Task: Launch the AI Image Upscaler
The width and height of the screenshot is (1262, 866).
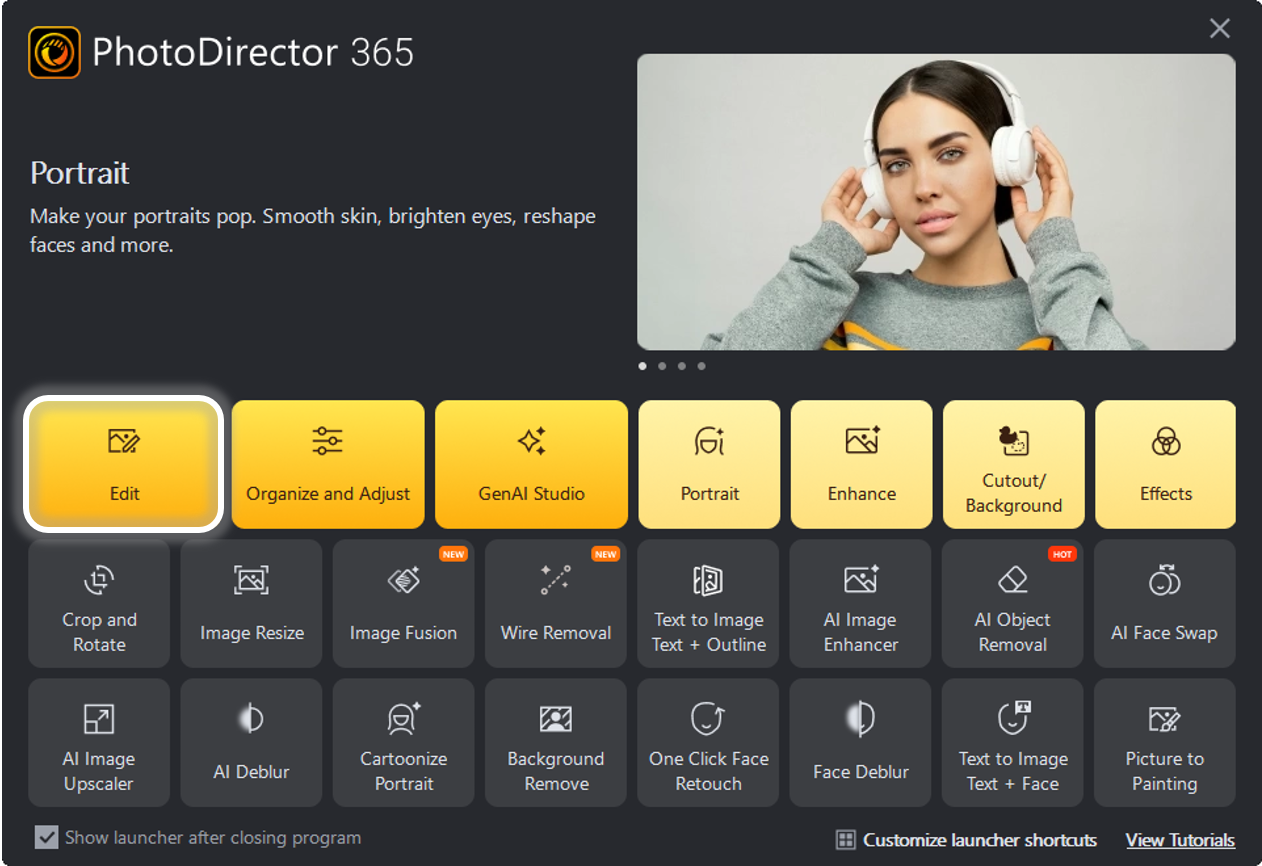Action: click(99, 742)
